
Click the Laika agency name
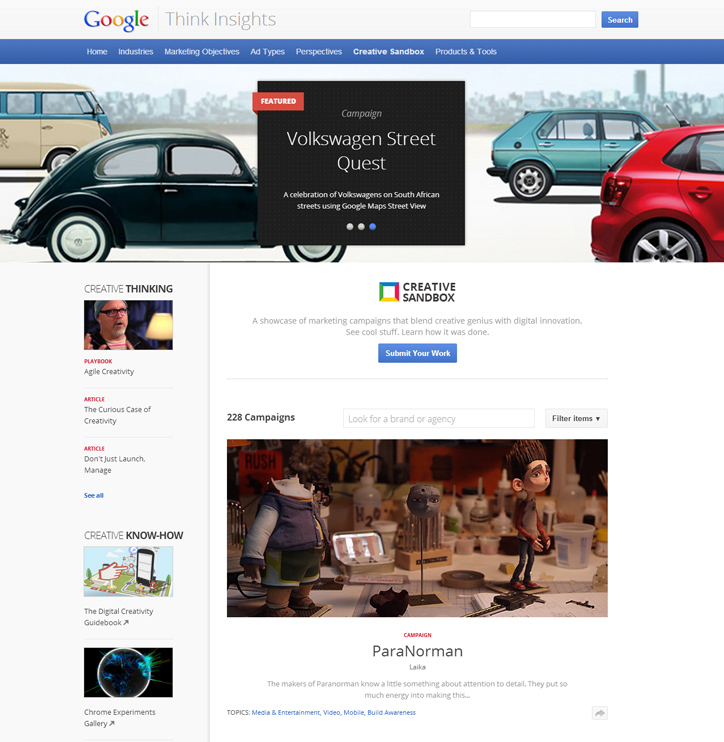(x=417, y=667)
